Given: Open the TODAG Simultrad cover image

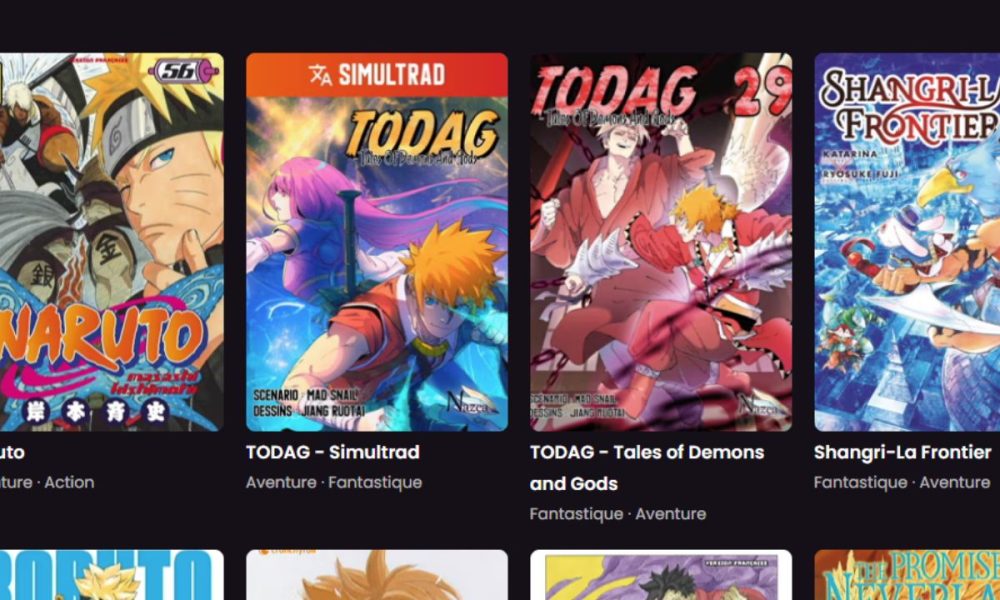Looking at the screenshot, I should point(377,242).
